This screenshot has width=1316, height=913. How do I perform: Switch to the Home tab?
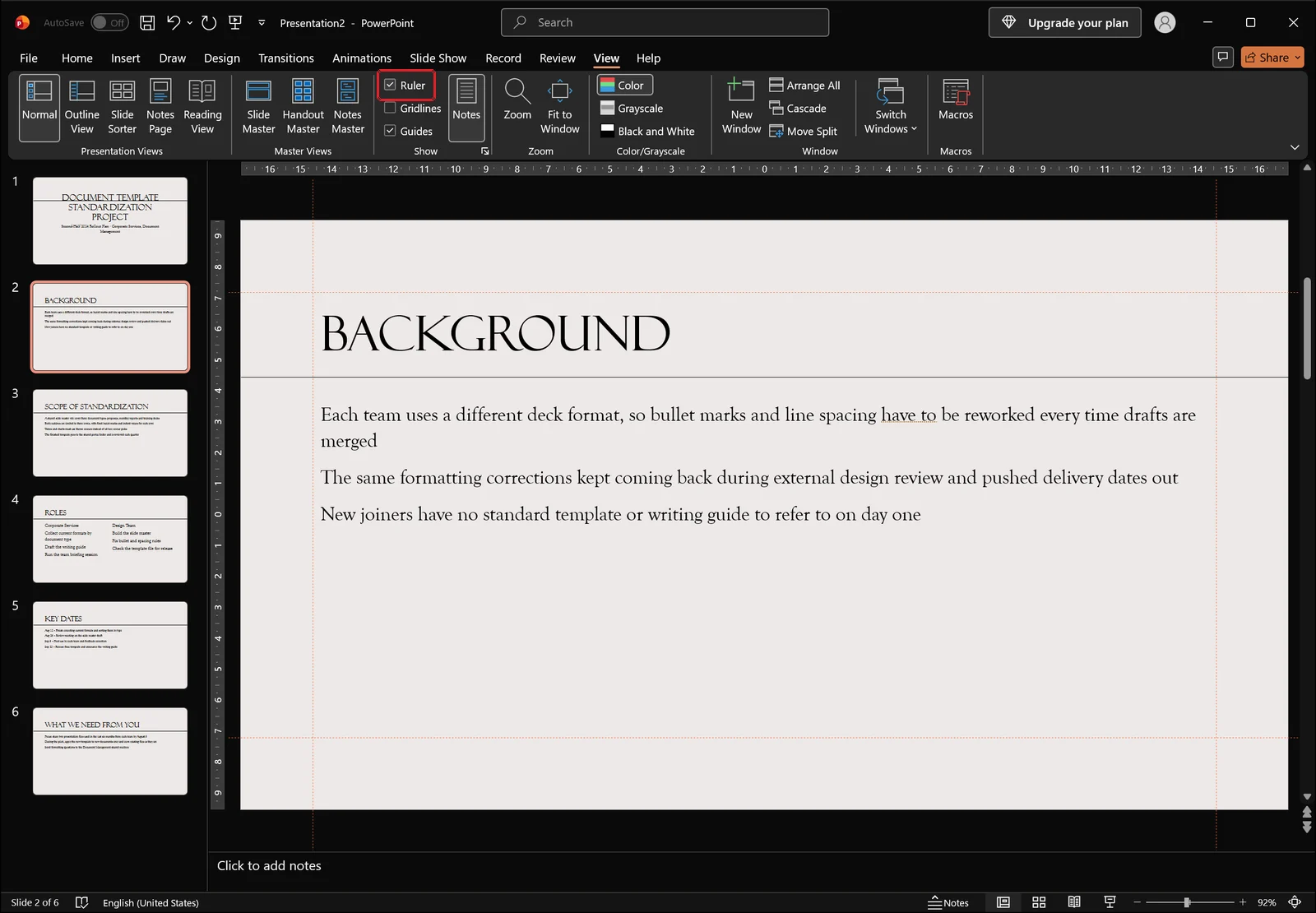76,58
